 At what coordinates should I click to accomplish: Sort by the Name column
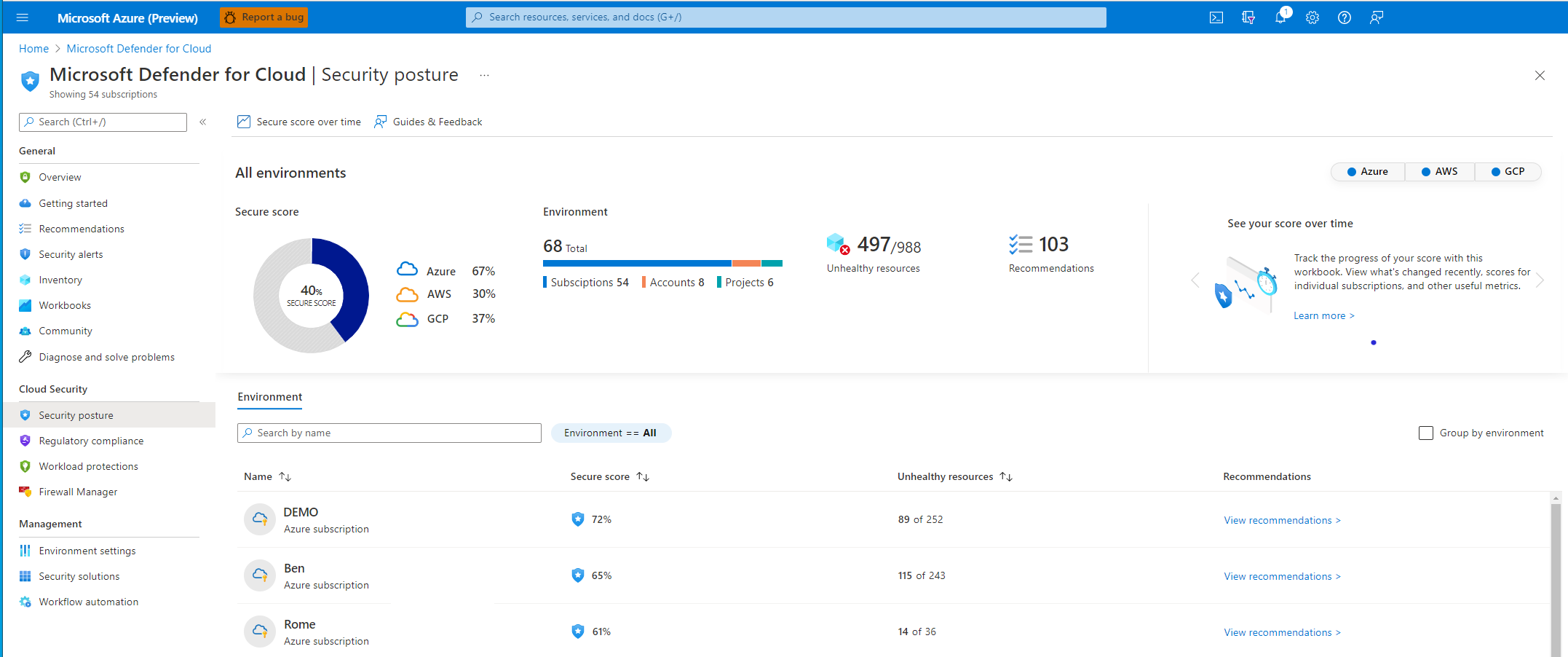point(268,477)
